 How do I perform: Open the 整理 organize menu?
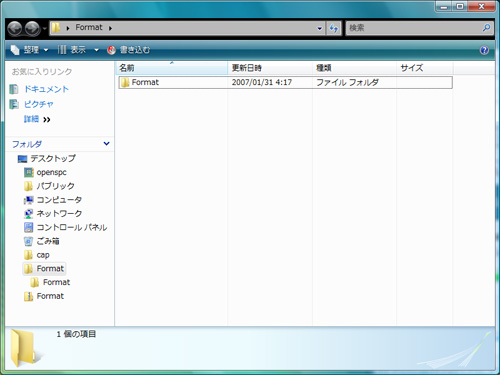coord(29,50)
